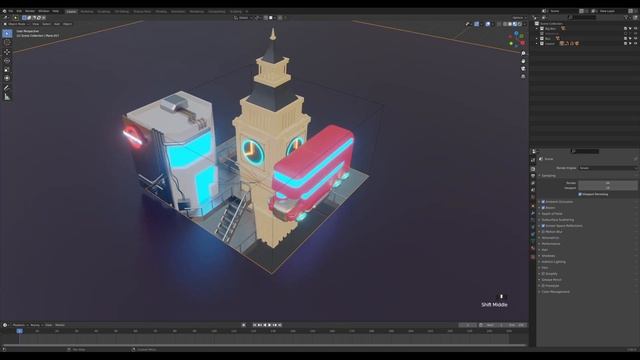
Task: Switch to the Layout workspace tab
Action: click(x=71, y=11)
